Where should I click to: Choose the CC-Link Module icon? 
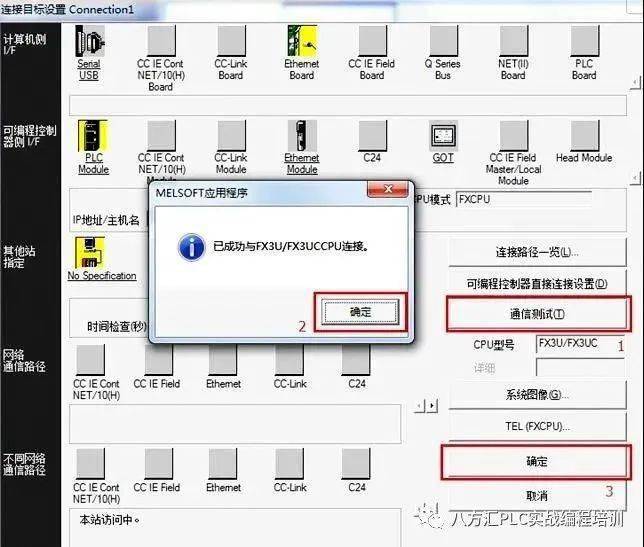[x=231, y=136]
